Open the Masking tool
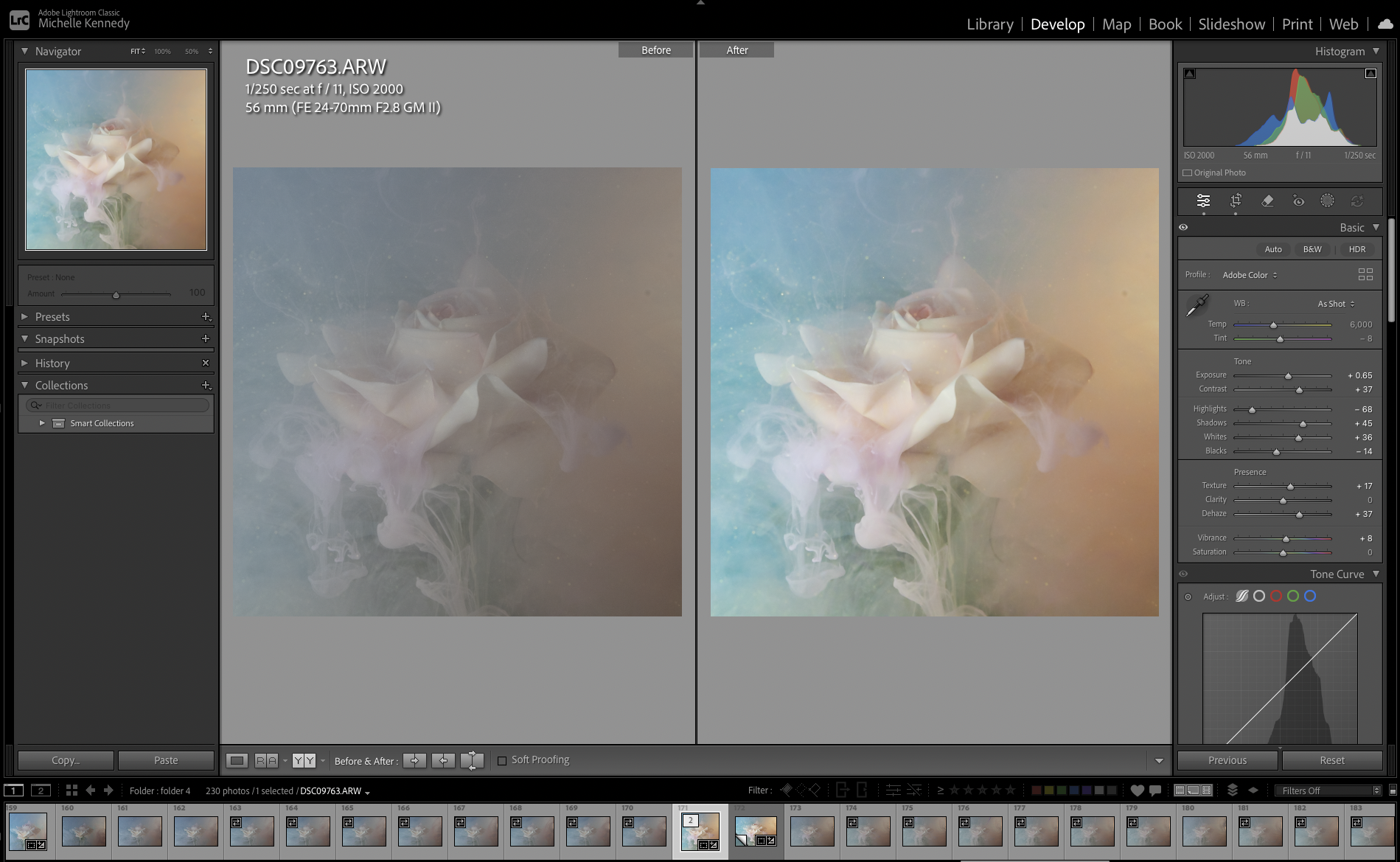1400x862 pixels. coord(1327,201)
